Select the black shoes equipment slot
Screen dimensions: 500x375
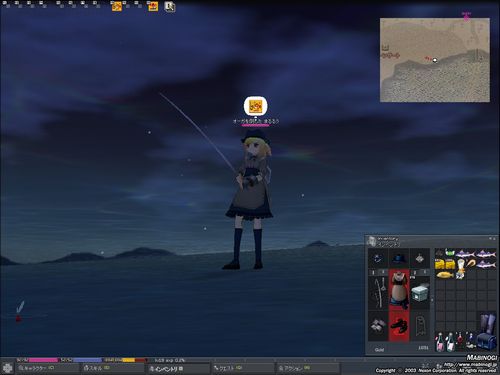click(399, 325)
